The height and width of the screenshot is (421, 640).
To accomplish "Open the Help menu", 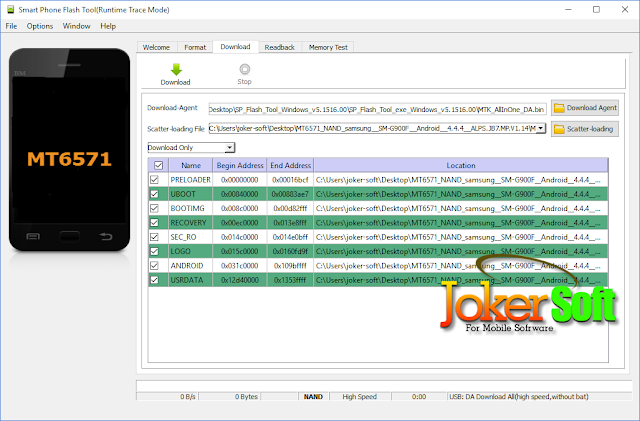I will (x=108, y=26).
